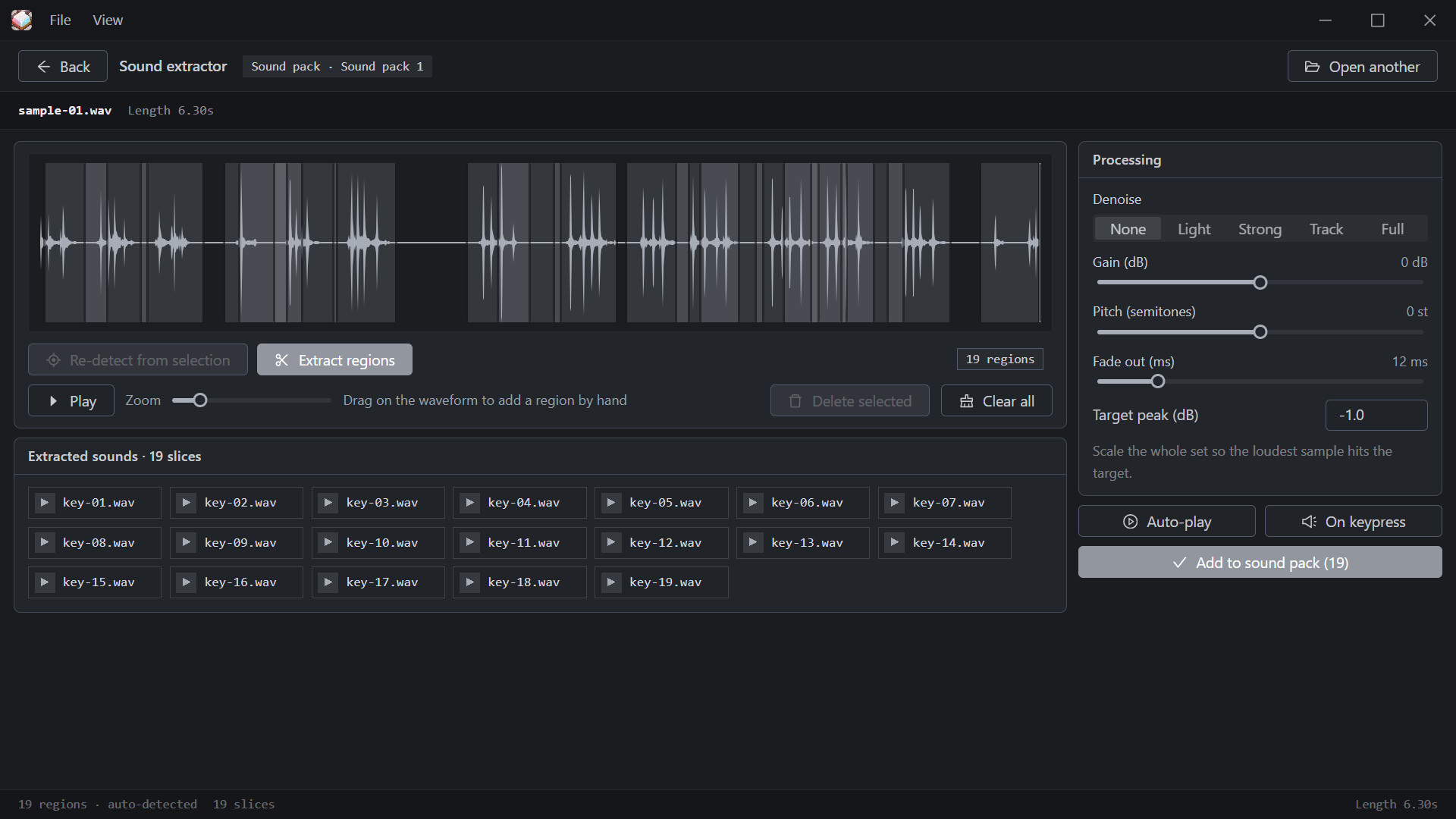Viewport: 1456px width, 819px height.
Task: Add 19 slices to sound pack
Action: coord(1260,563)
